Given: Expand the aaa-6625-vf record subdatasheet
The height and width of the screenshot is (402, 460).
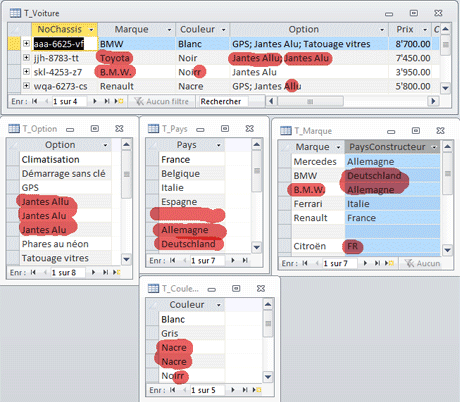Looking at the screenshot, I should point(26,43).
